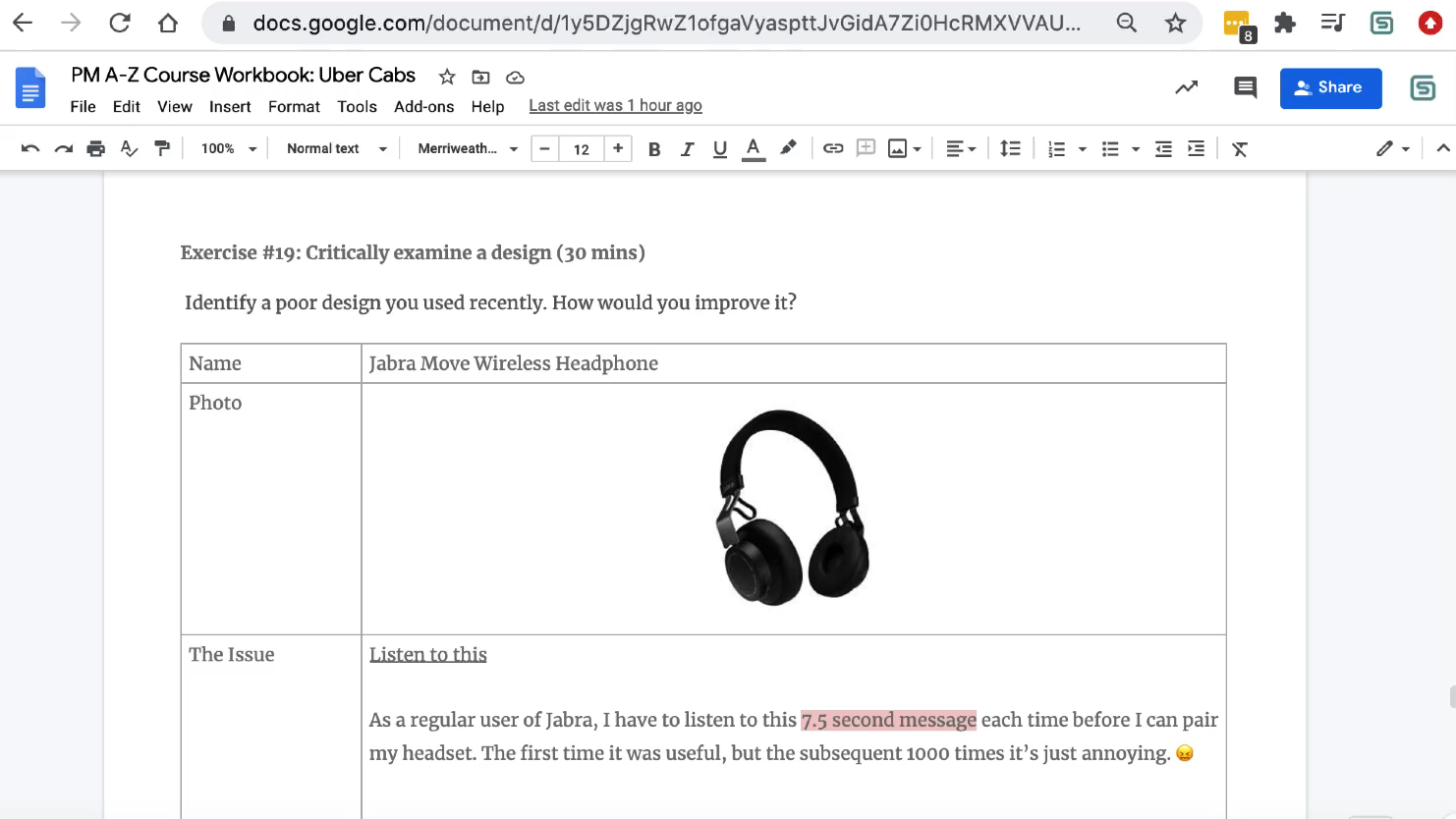
Task: Bookmark this page with the star icon
Action: (x=1175, y=23)
